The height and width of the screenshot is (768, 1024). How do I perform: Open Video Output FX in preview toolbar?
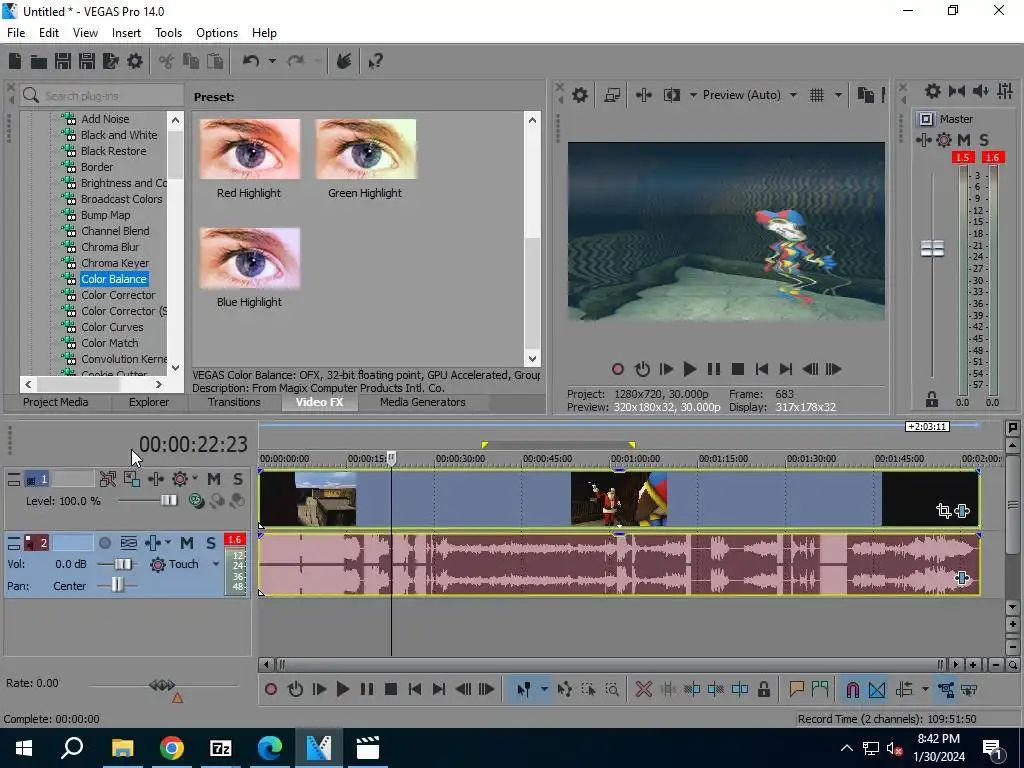pos(644,95)
